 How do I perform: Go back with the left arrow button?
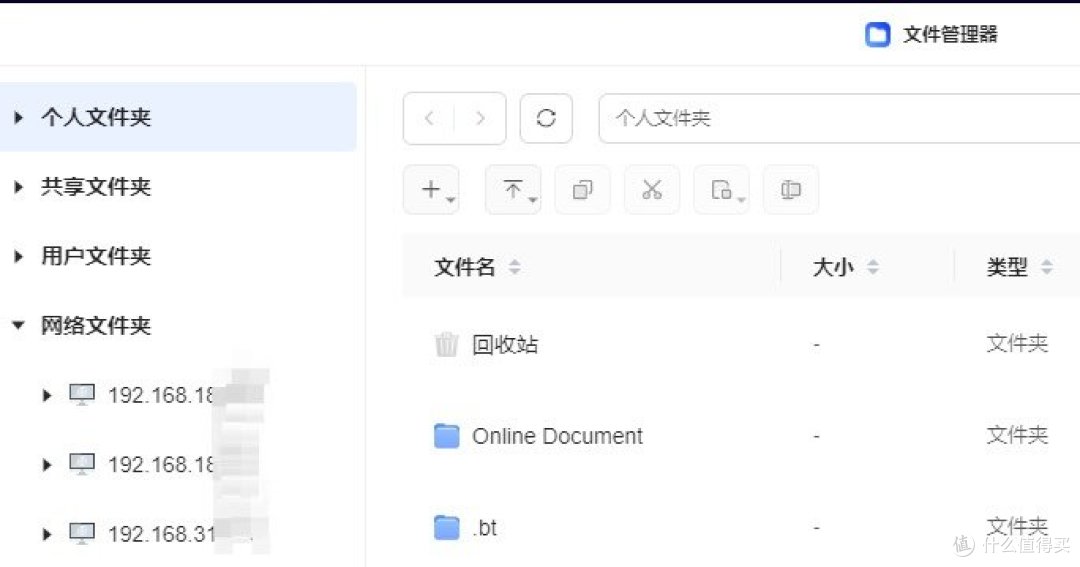pos(429,118)
